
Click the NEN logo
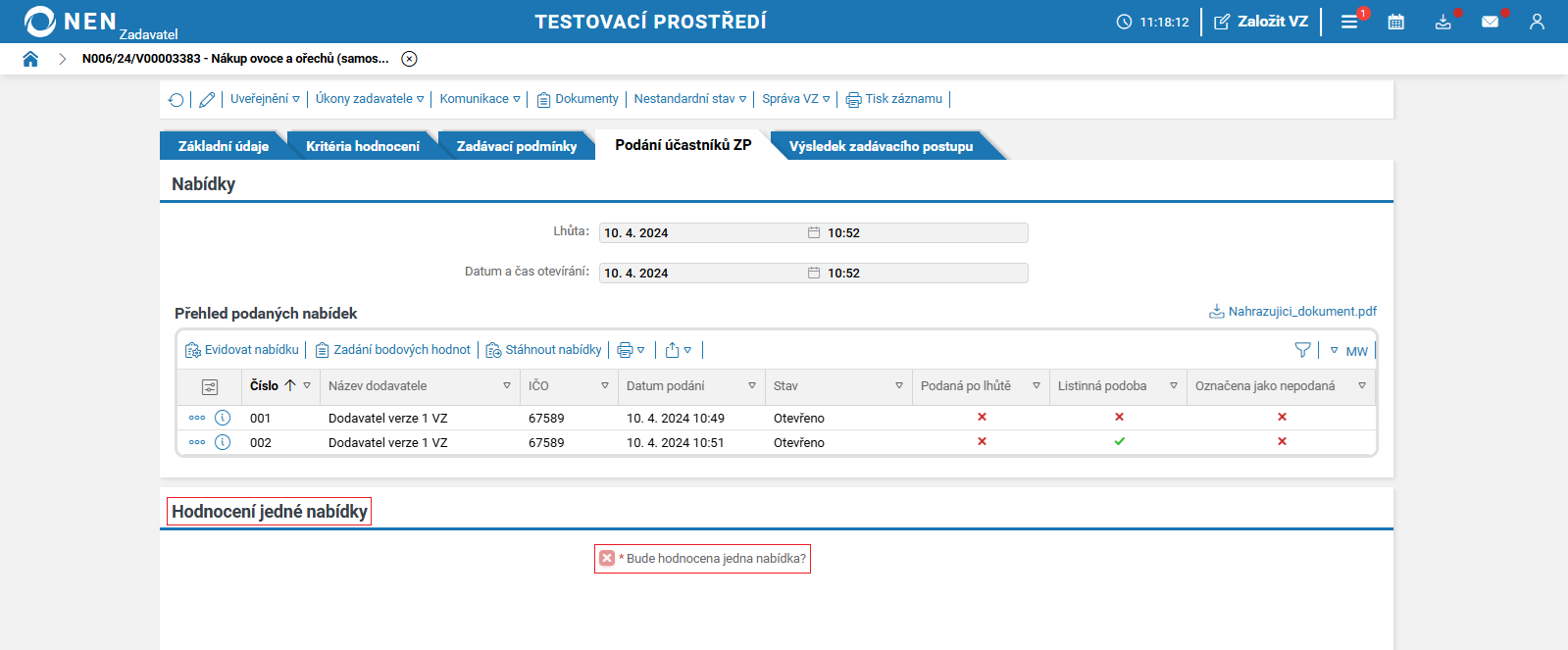(71, 22)
